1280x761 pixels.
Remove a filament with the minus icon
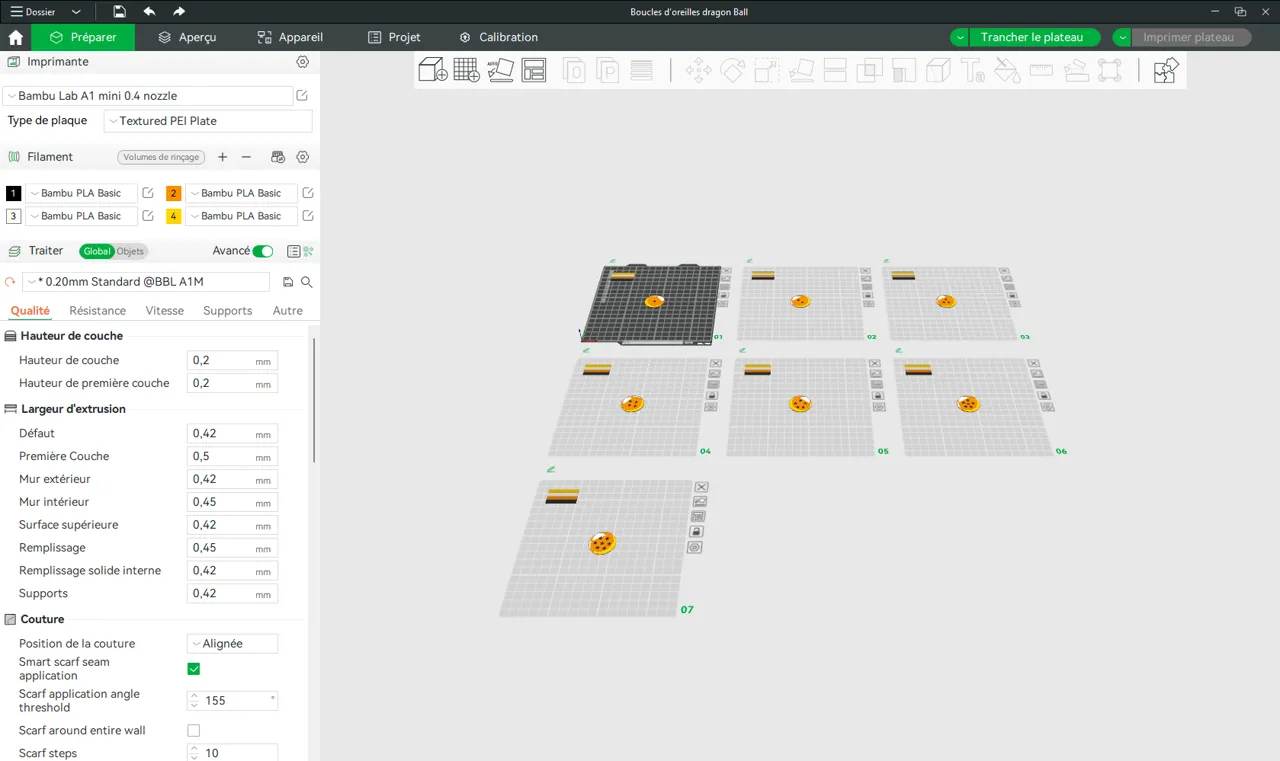click(x=246, y=157)
